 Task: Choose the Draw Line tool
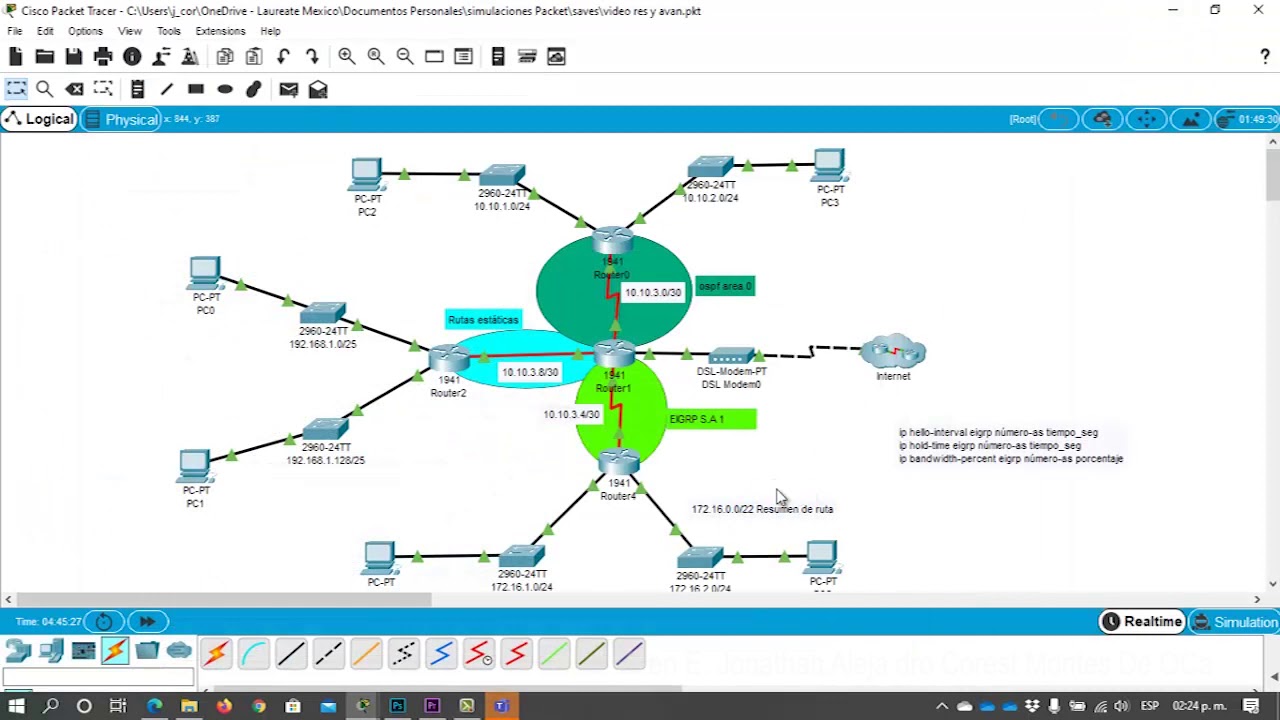(167, 90)
